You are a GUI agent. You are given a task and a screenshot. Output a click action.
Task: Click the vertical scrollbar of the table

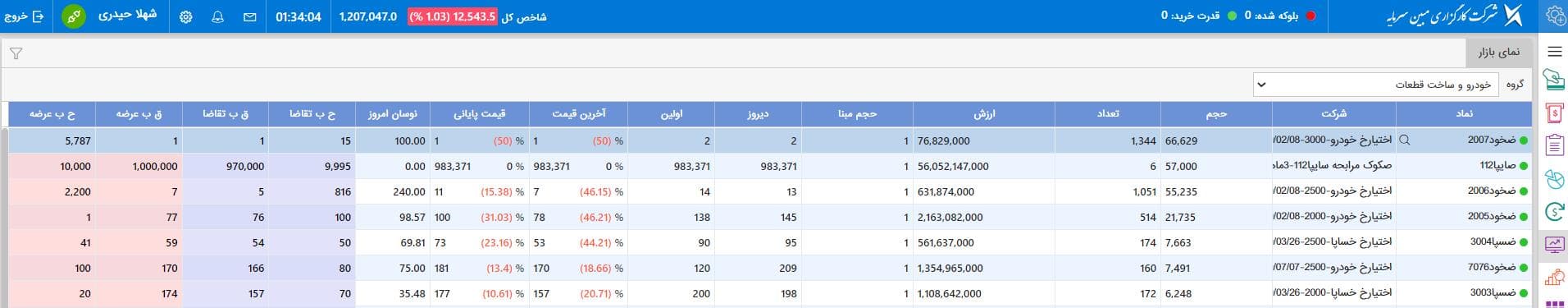(x=4, y=218)
